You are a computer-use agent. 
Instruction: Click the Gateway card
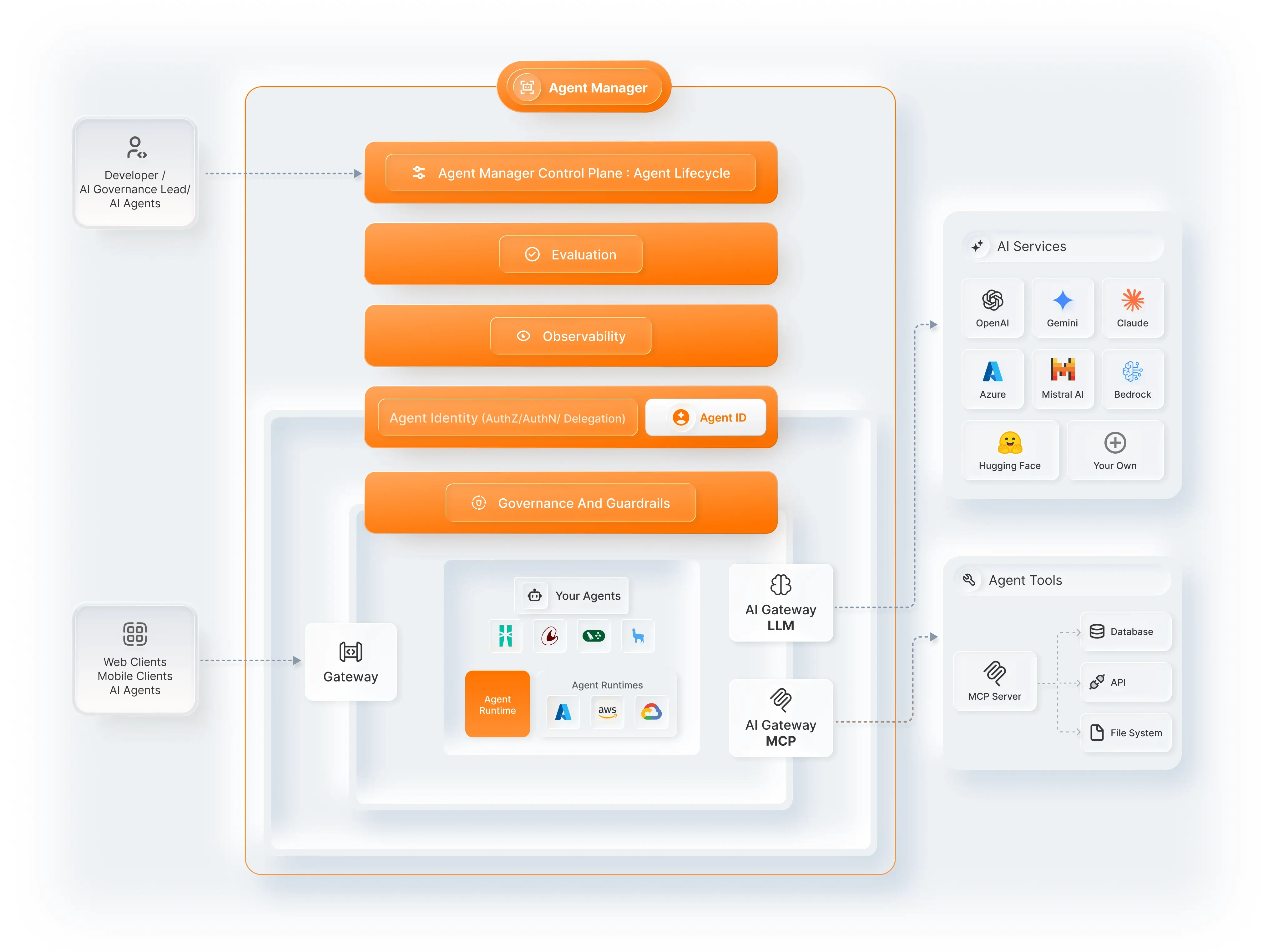point(351,662)
